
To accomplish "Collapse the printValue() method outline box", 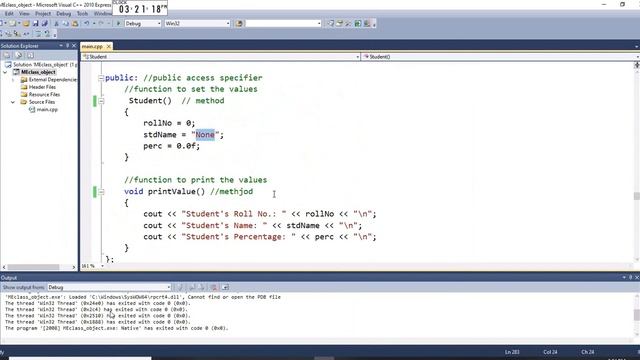I will click(x=101, y=191).
